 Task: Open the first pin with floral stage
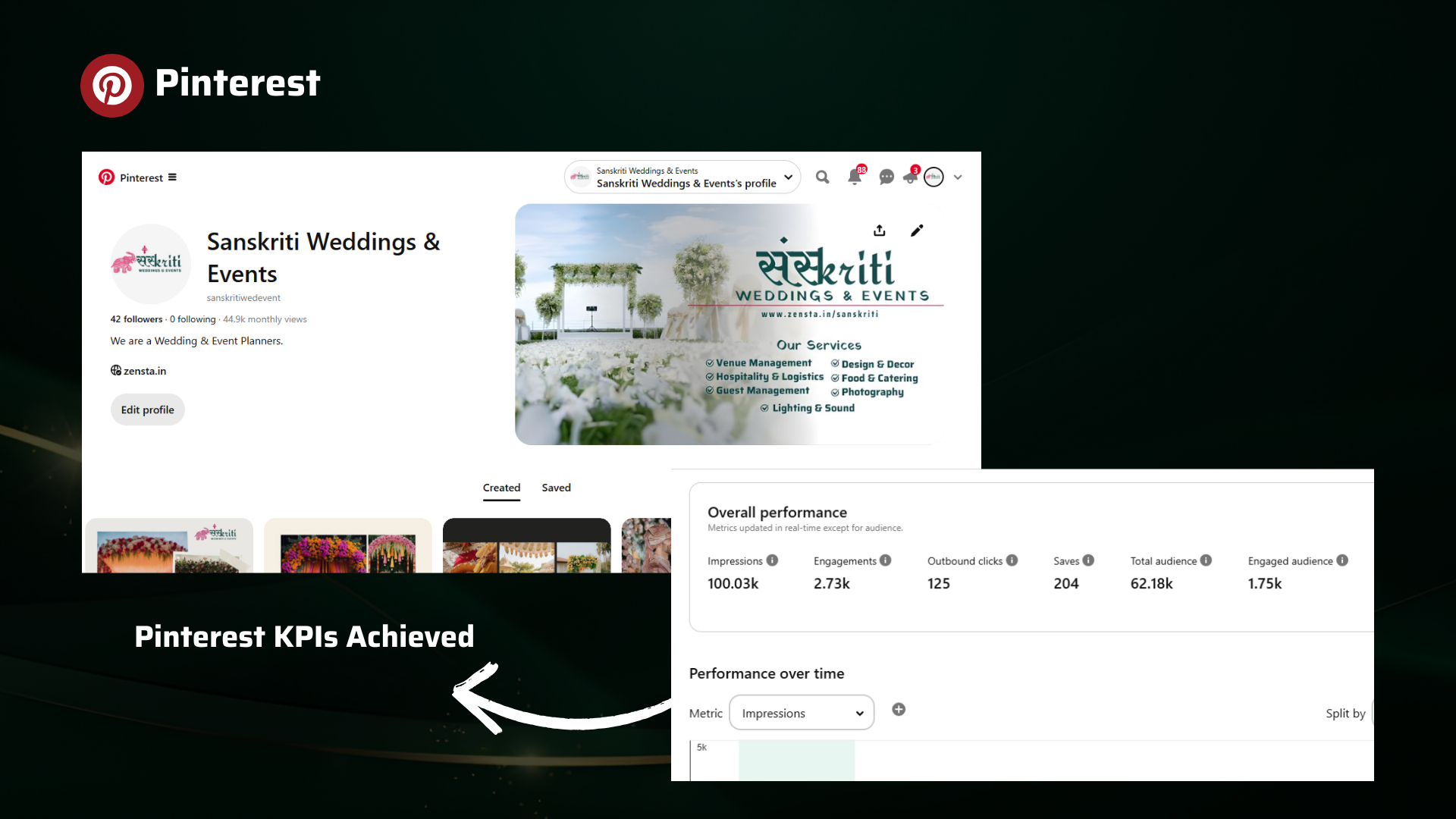point(169,545)
